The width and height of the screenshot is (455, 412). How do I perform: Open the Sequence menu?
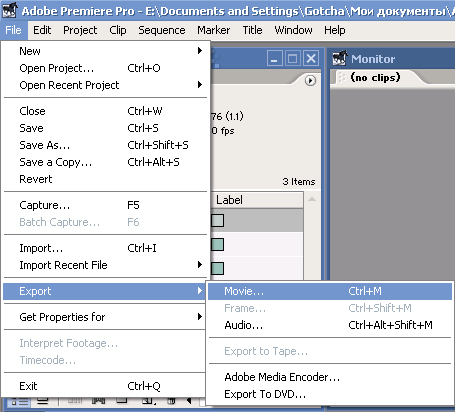coord(162,30)
